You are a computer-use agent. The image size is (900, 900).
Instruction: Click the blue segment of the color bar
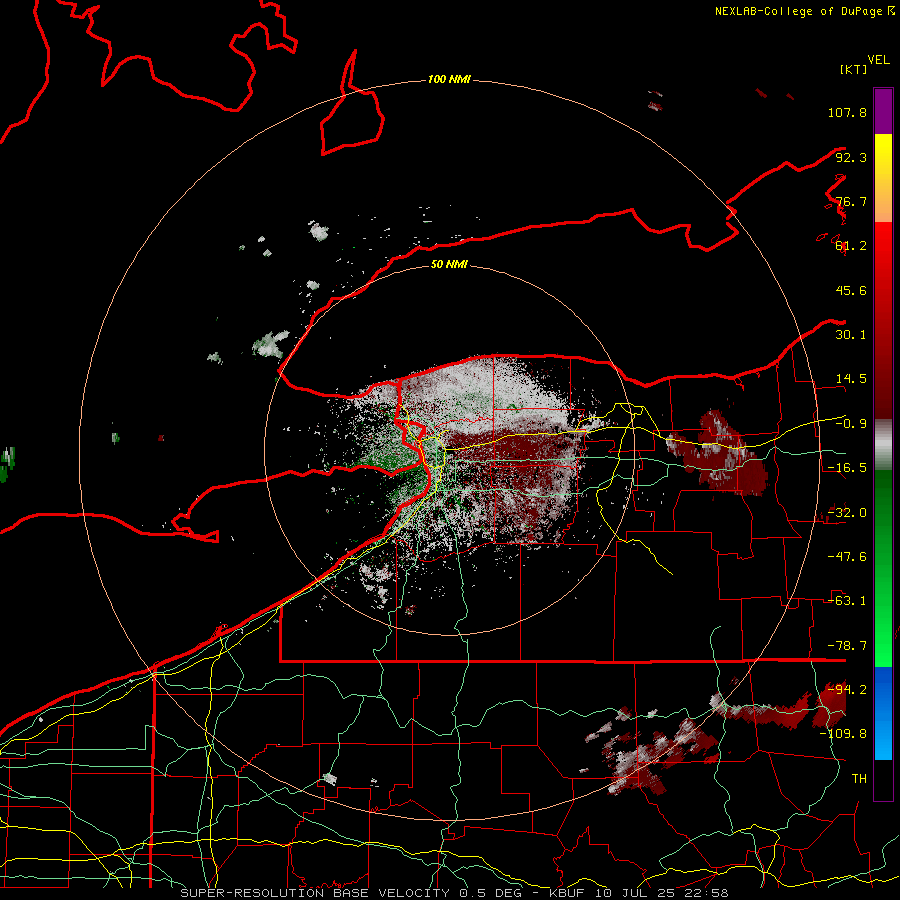tap(883, 713)
